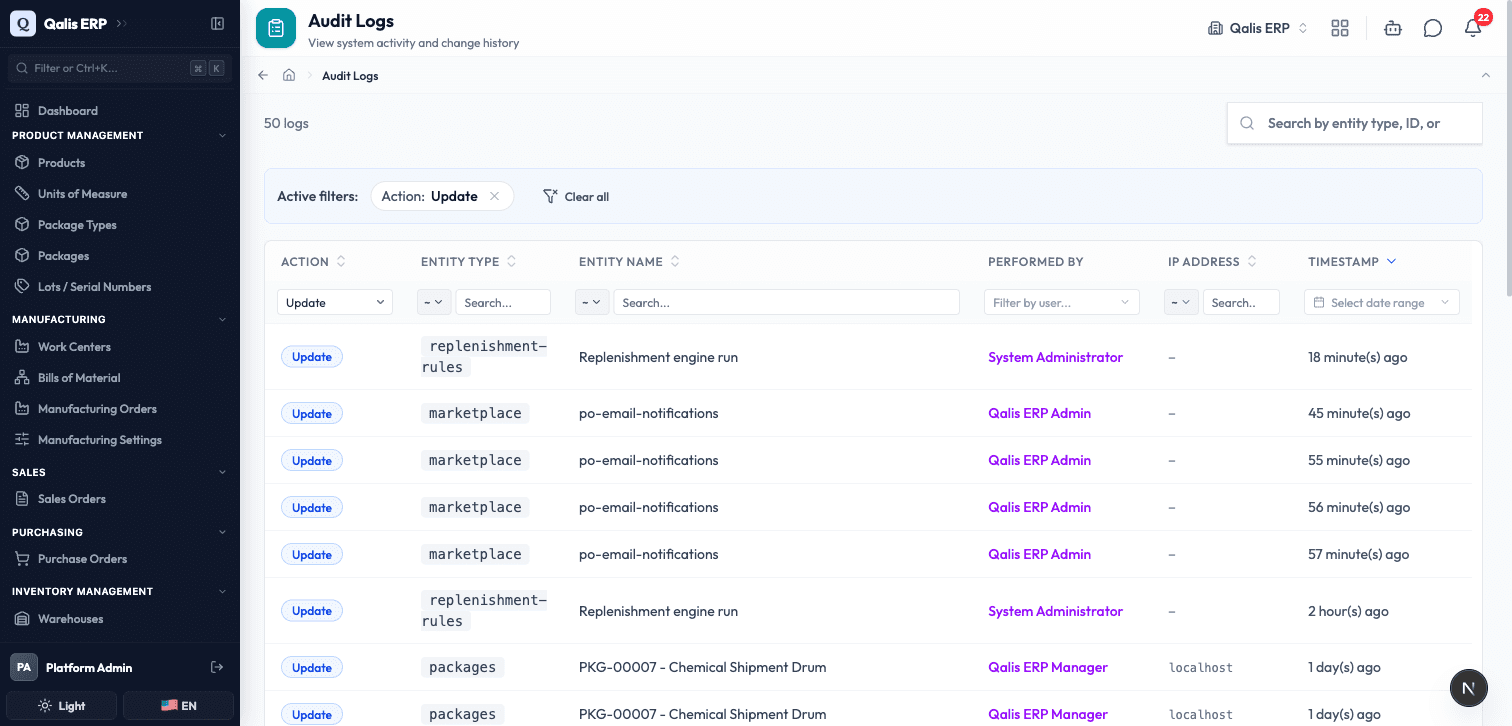
Task: Click the Audit Logs breadcrumb text
Action: click(350, 75)
